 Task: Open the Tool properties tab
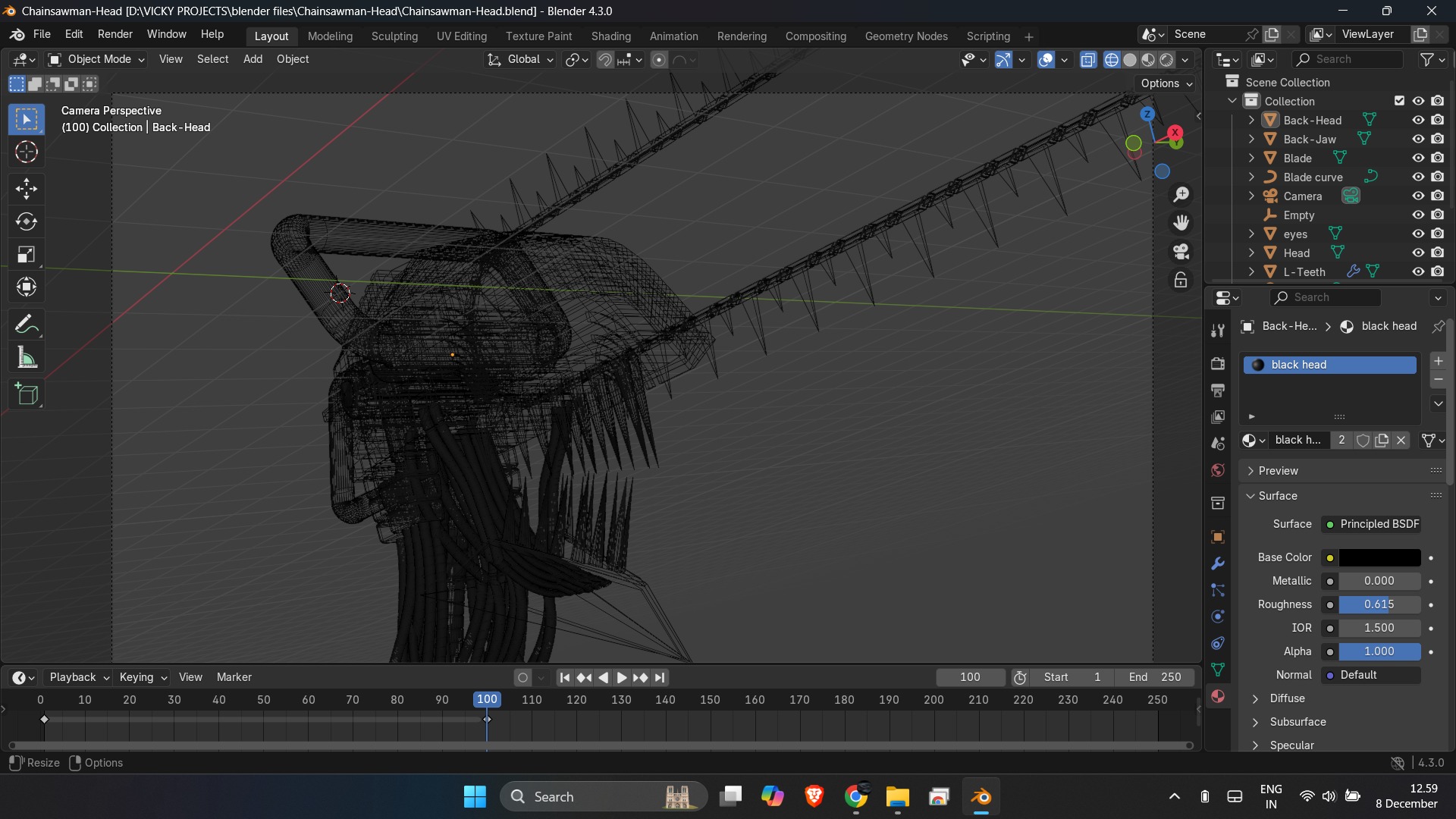[1218, 331]
